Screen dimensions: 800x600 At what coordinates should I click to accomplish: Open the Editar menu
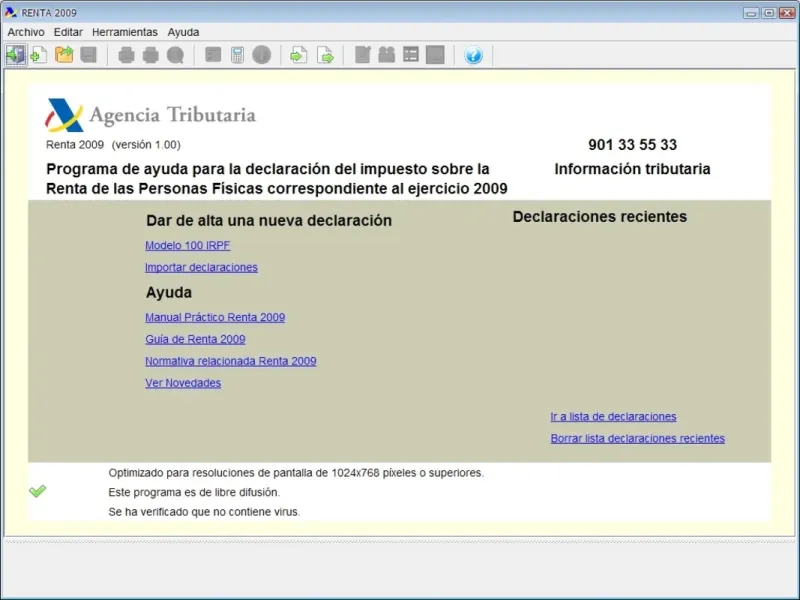tap(68, 32)
